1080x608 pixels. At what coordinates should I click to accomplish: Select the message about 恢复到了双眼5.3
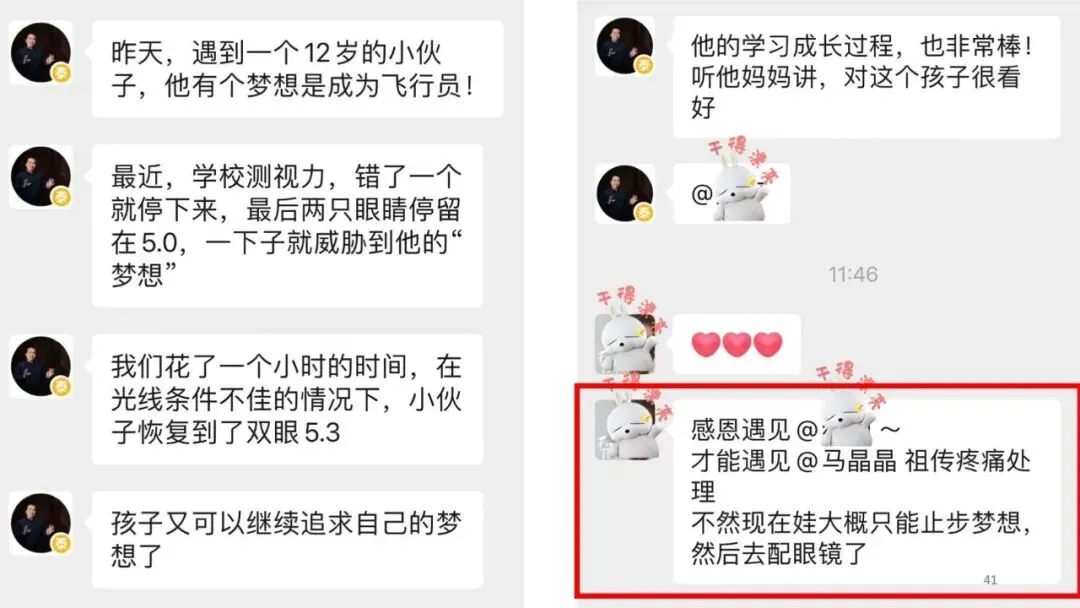pos(287,399)
